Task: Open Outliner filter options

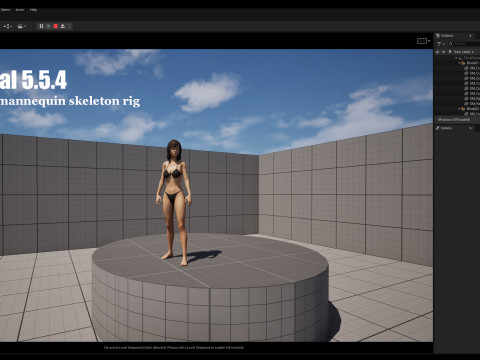Action: coord(441,44)
